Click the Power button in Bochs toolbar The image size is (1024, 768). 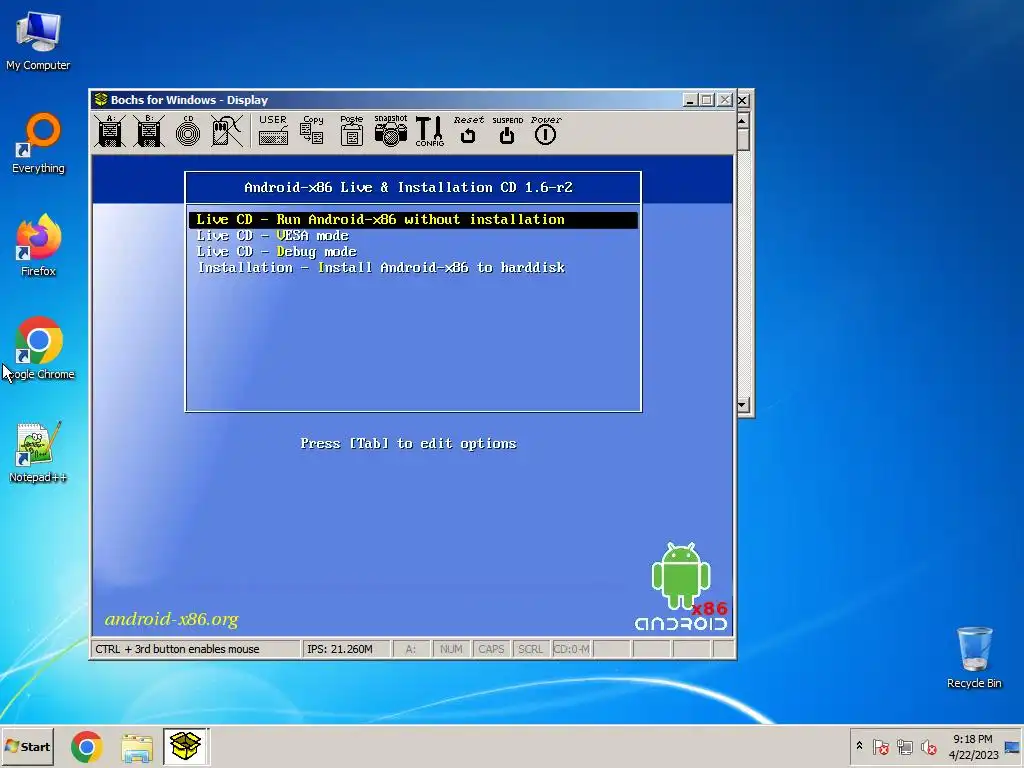[x=546, y=130]
